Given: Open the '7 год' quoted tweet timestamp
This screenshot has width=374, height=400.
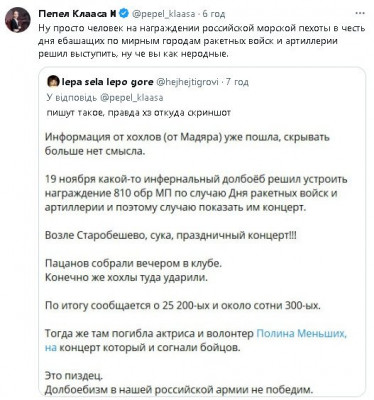Looking at the screenshot, I should point(237,82).
